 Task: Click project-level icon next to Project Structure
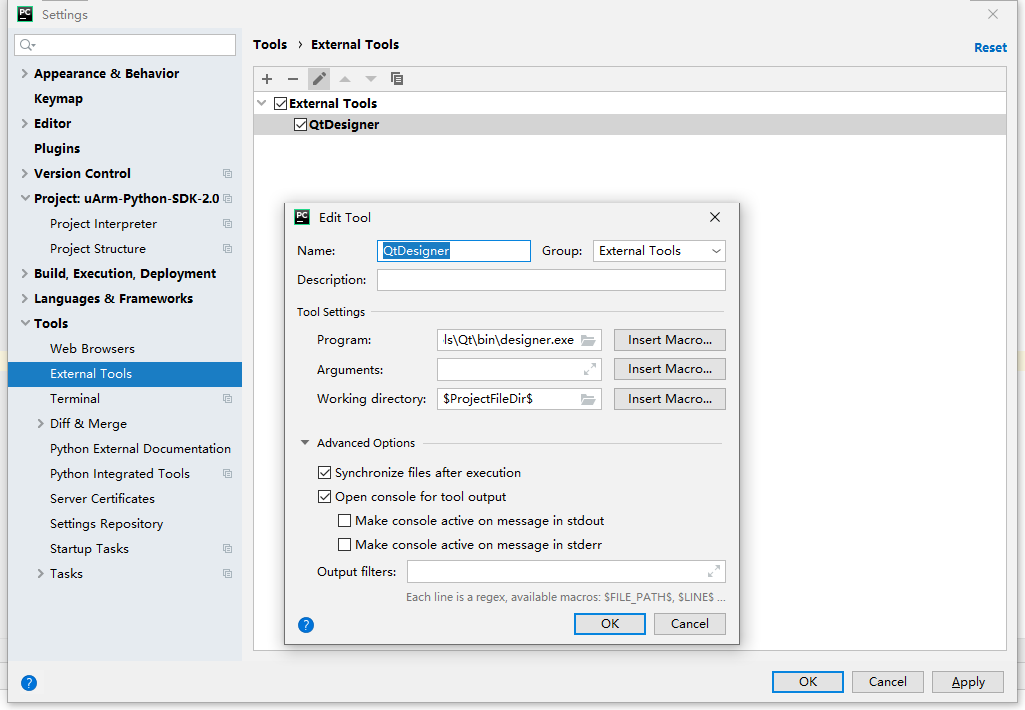click(x=227, y=248)
